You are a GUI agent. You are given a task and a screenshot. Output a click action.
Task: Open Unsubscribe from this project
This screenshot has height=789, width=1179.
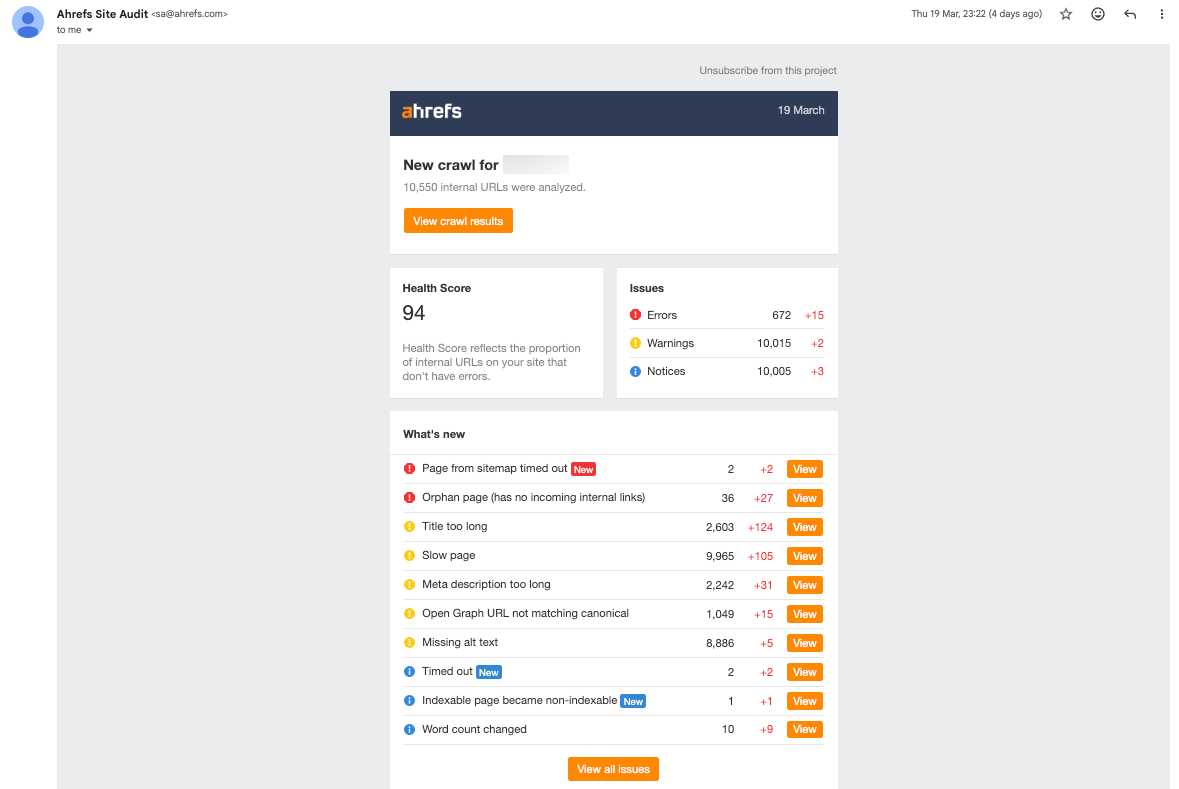coord(767,70)
